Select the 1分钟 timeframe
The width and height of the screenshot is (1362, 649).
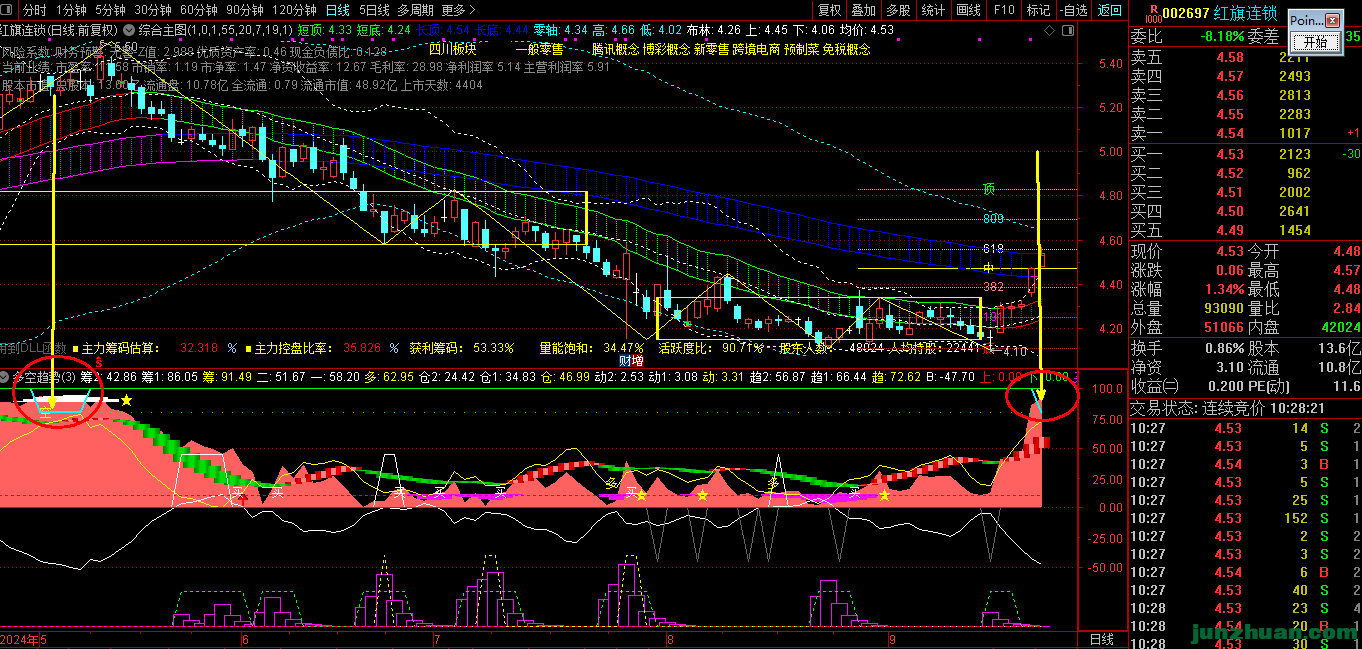pyautogui.click(x=71, y=10)
